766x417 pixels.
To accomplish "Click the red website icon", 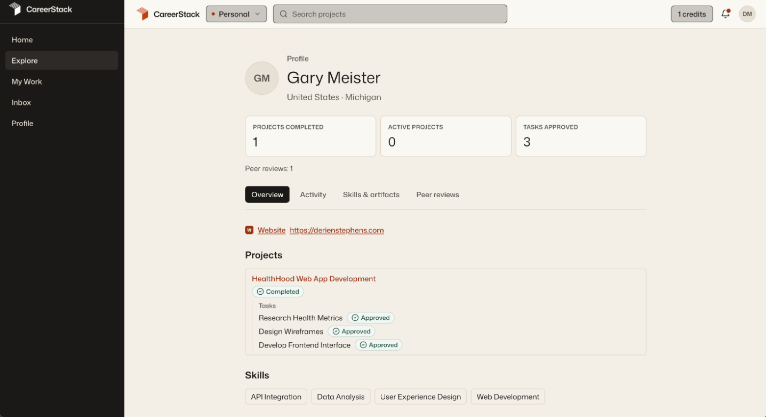I will point(249,230).
